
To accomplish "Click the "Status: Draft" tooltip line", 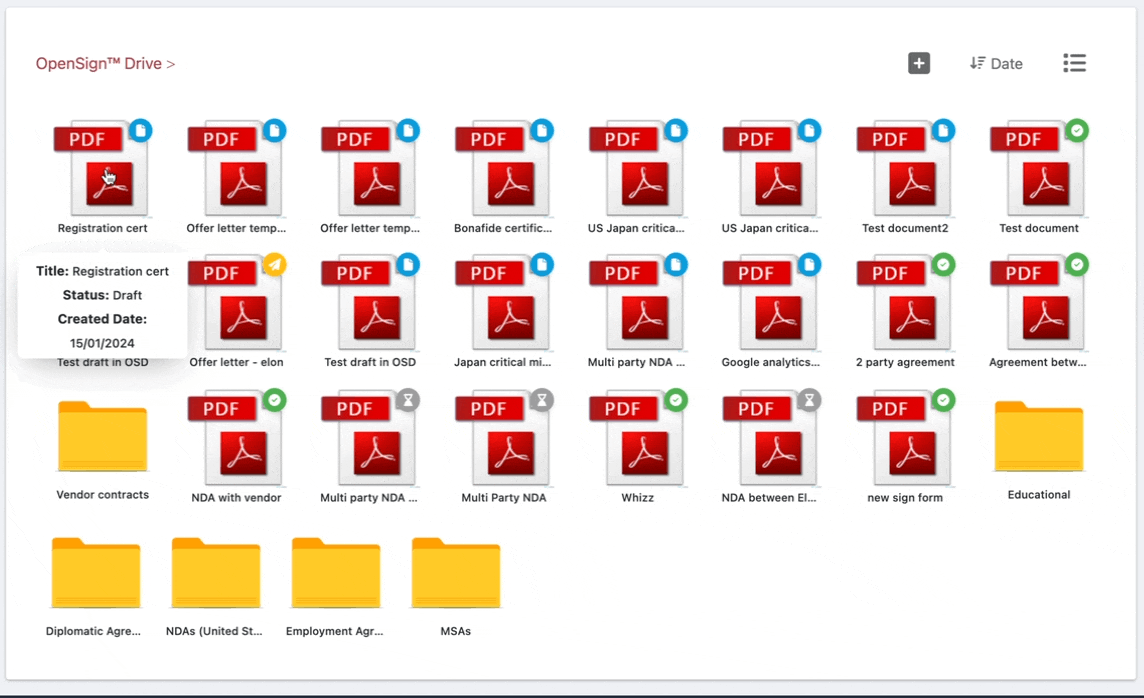I will 102,295.
